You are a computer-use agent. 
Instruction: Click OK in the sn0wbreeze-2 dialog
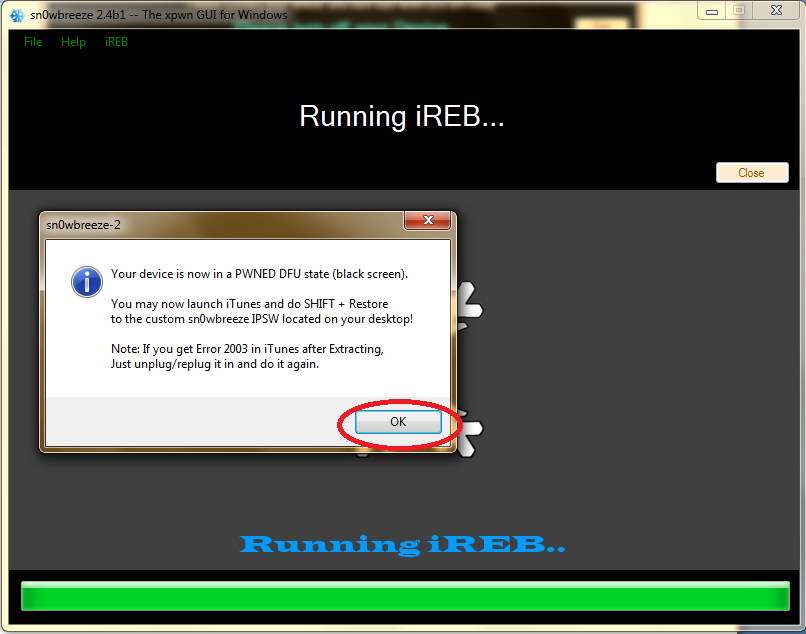tap(398, 422)
